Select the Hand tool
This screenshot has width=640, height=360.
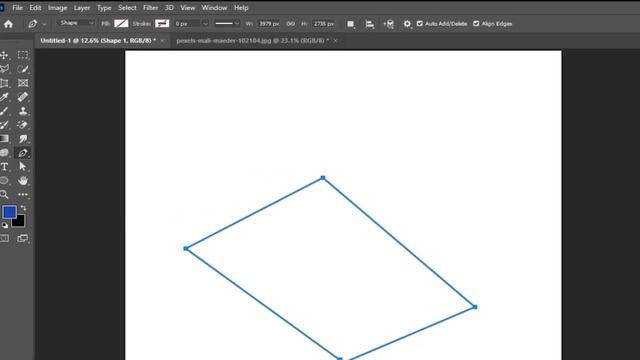pos(23,180)
